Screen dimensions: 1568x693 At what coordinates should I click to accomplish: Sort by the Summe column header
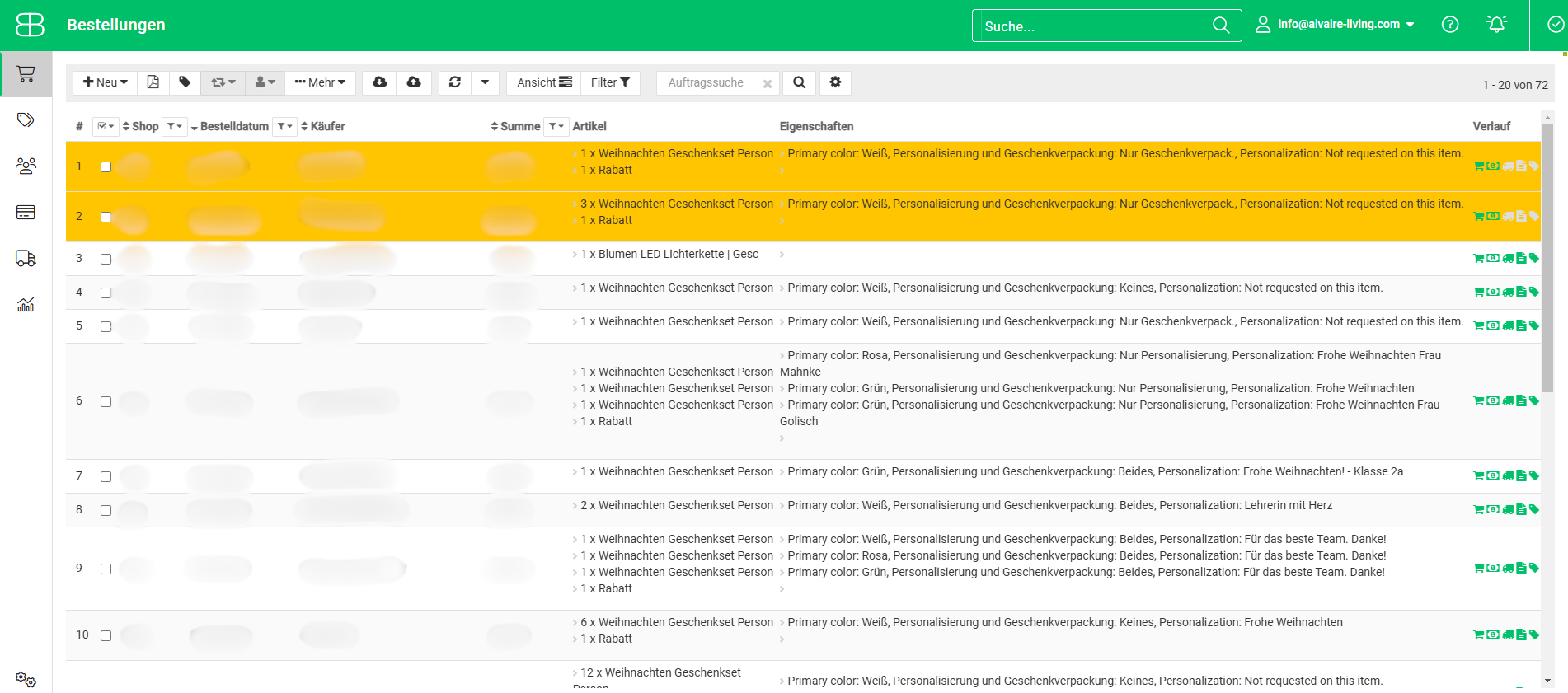pyautogui.click(x=515, y=126)
